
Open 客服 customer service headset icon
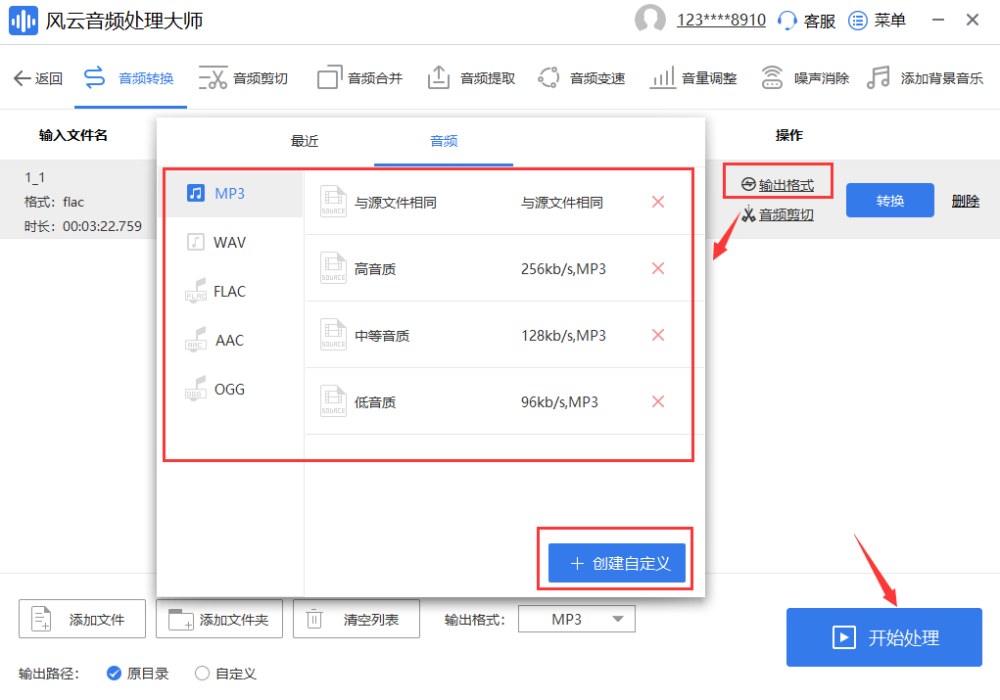click(x=787, y=20)
